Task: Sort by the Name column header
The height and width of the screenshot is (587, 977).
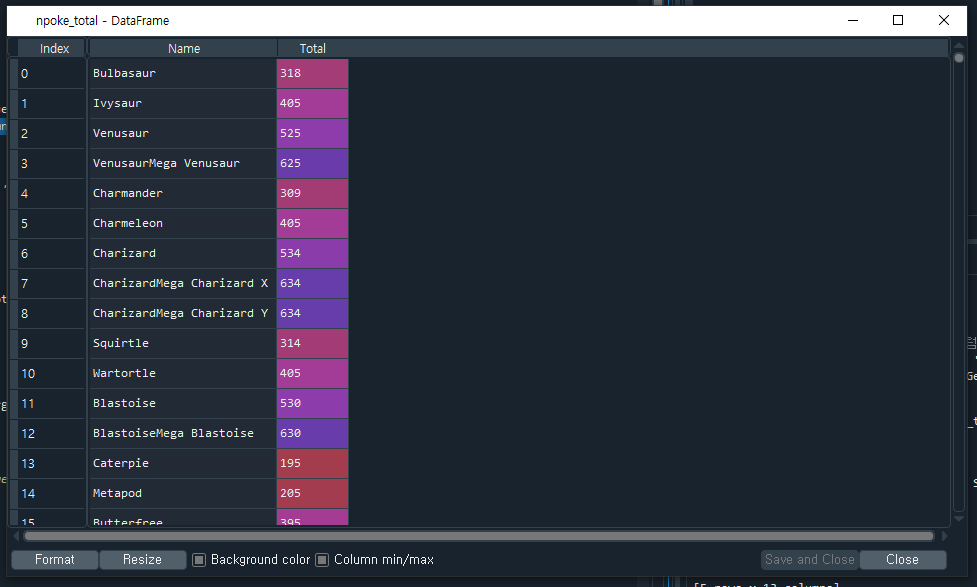Action: tap(184, 49)
